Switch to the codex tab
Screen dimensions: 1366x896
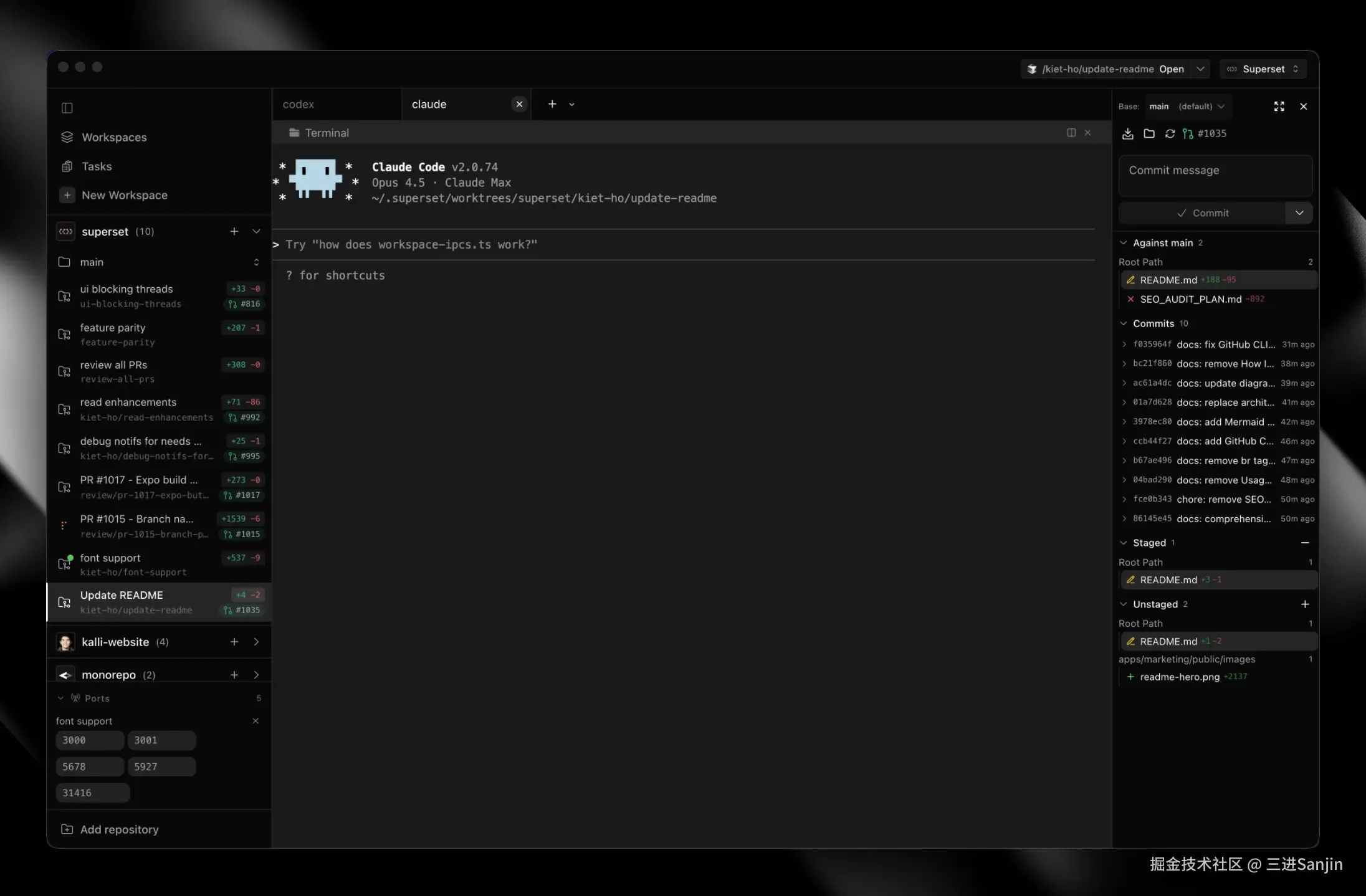pos(299,104)
